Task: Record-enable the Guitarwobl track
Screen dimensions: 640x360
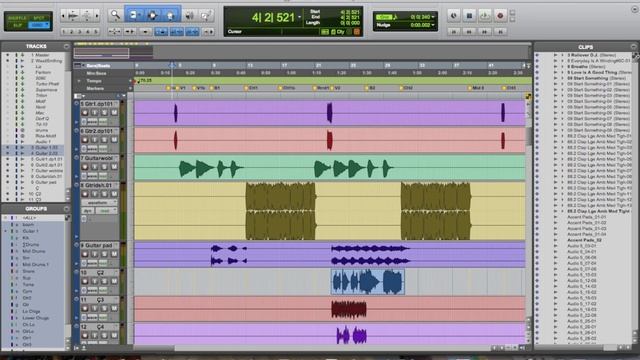Action: [x=85, y=167]
